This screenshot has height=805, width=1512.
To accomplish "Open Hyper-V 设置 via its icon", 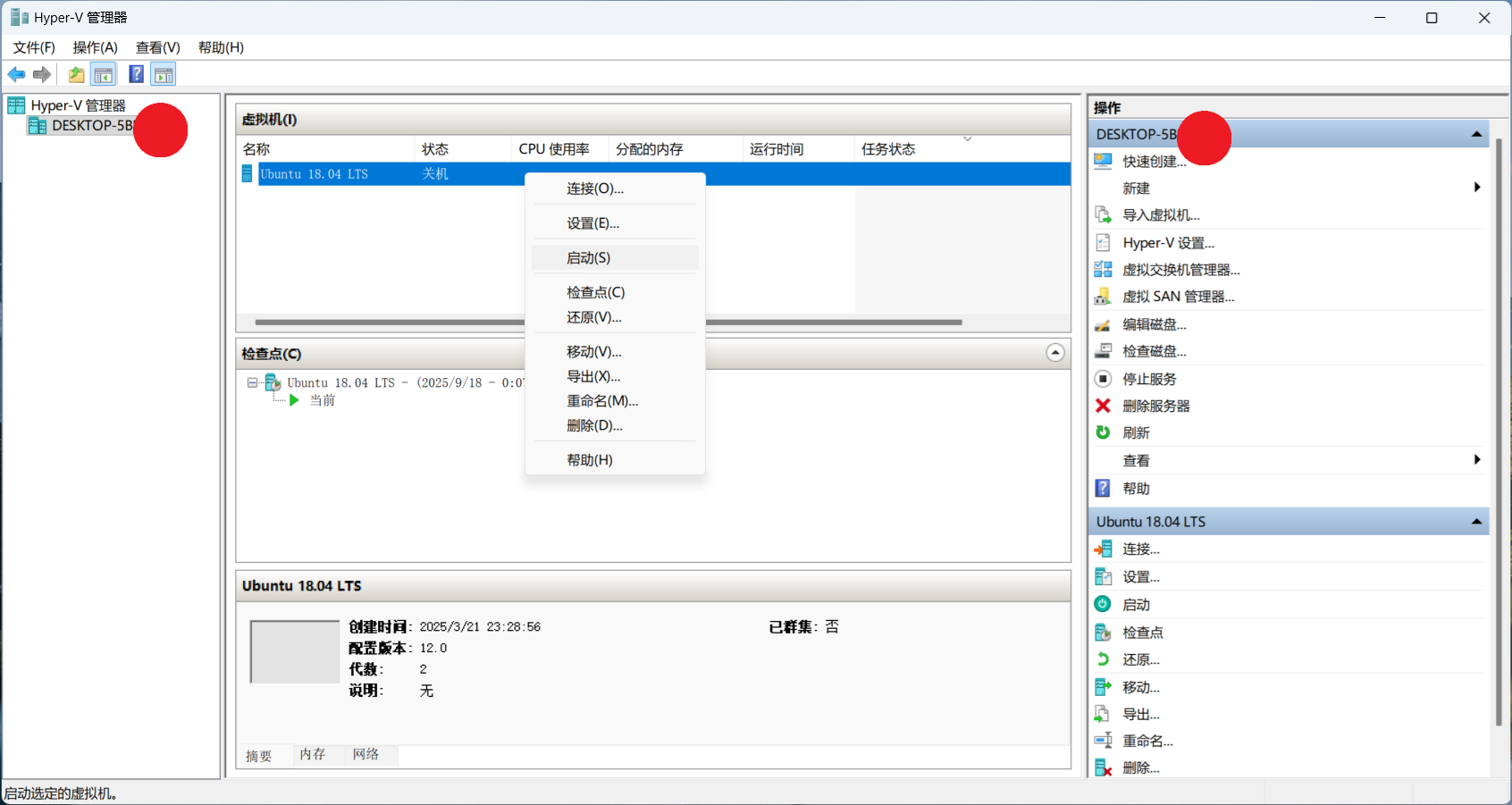I will point(1103,242).
